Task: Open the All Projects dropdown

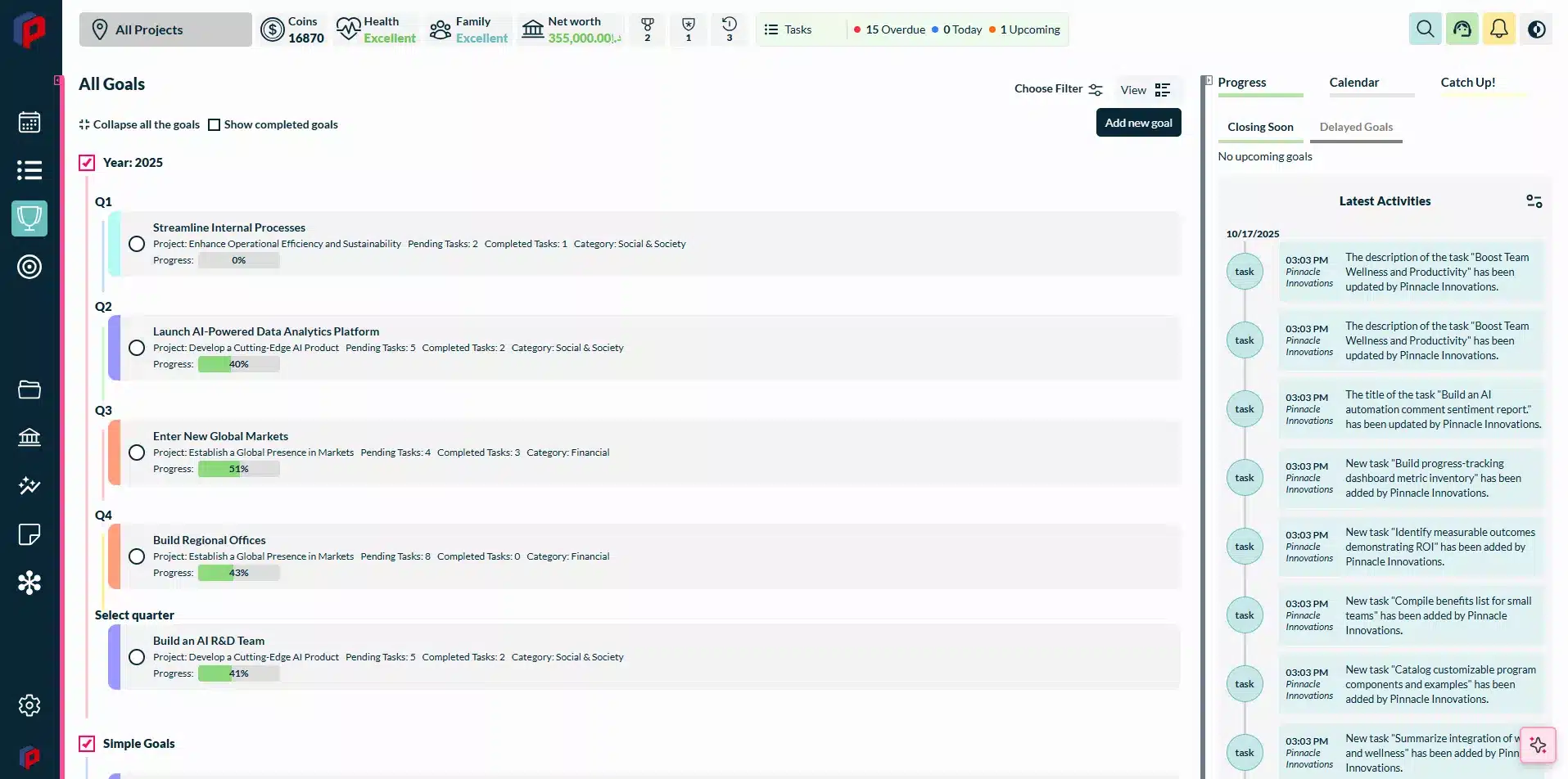Action: 165,29
